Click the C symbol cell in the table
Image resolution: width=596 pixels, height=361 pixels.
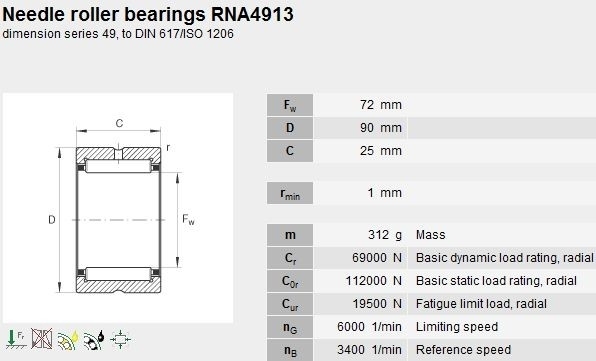click(x=290, y=151)
